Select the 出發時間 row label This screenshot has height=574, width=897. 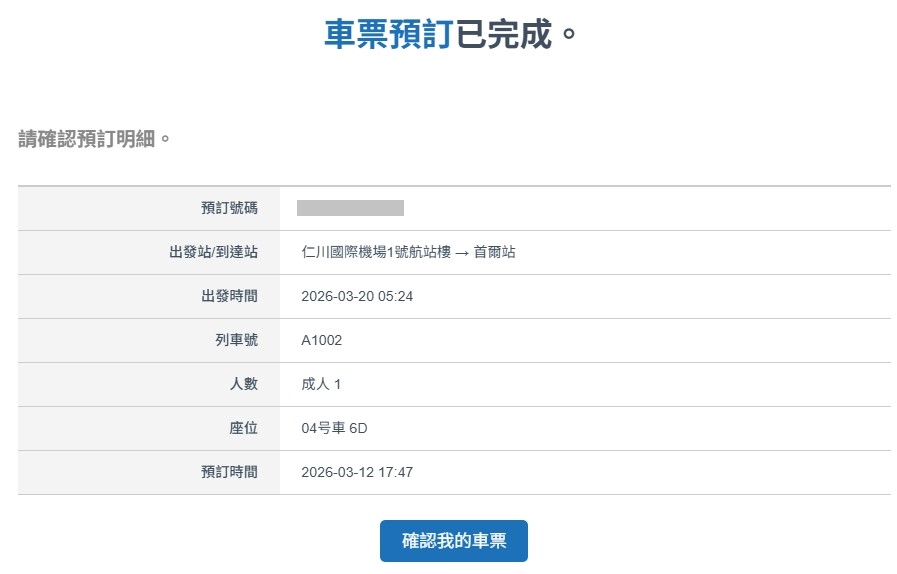(229, 296)
